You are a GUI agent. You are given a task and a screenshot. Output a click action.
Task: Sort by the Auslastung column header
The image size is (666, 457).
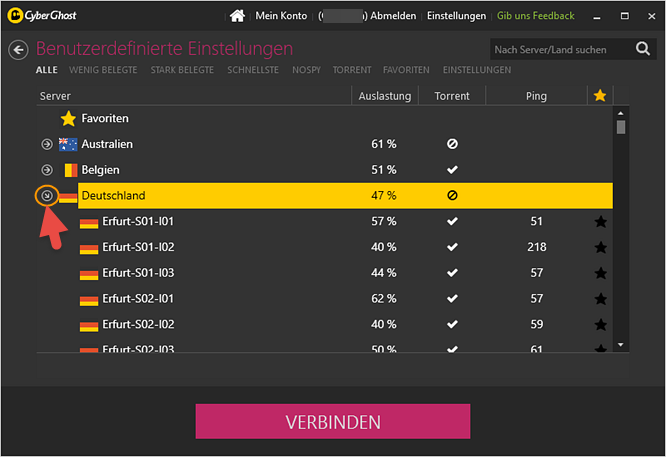(x=385, y=96)
